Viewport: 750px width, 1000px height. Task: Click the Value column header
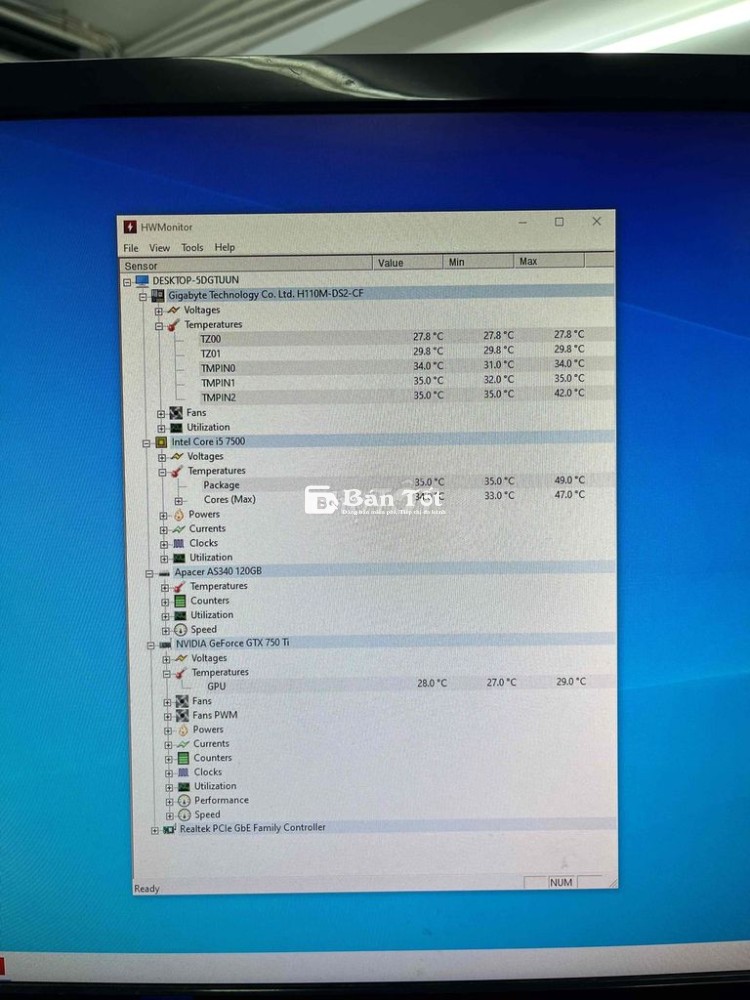pyautogui.click(x=408, y=263)
